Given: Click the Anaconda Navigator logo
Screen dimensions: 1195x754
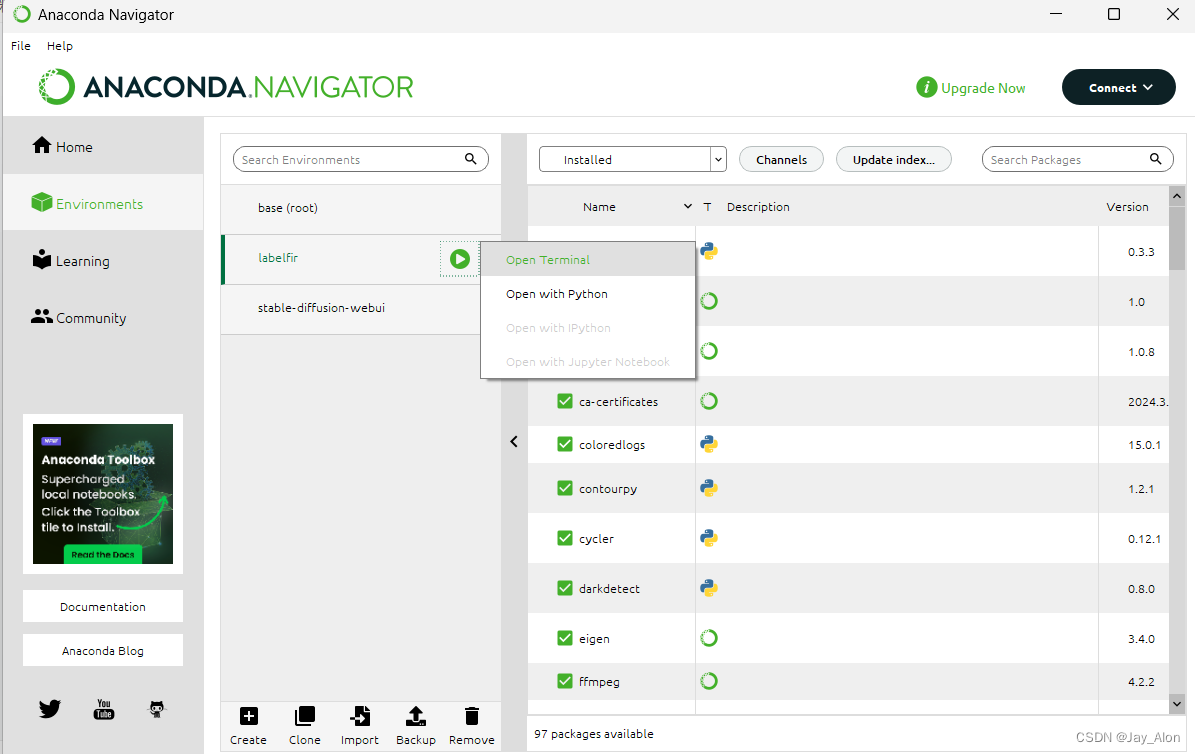Looking at the screenshot, I should click(226, 87).
